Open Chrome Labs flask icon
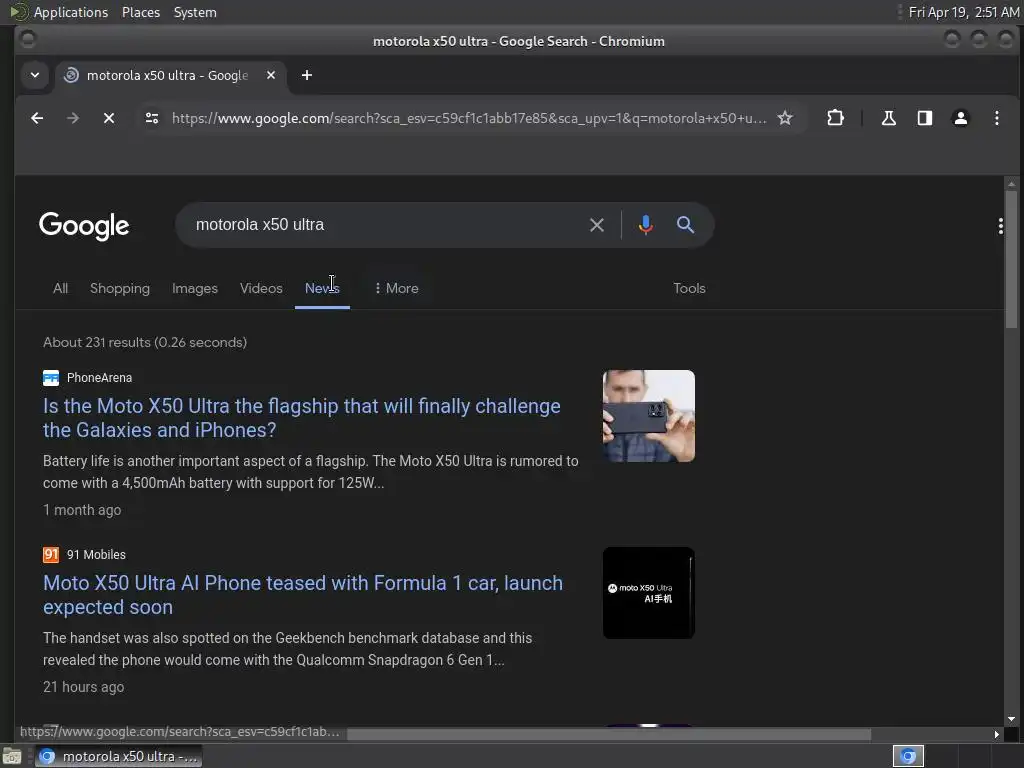This screenshot has height=768, width=1024. coord(888,118)
